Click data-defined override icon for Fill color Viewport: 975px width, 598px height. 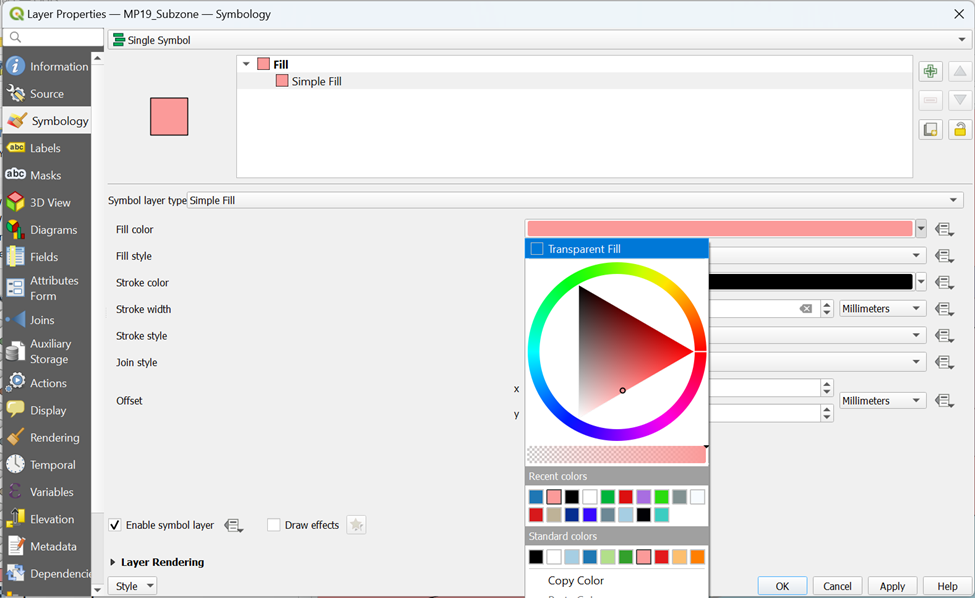point(944,229)
